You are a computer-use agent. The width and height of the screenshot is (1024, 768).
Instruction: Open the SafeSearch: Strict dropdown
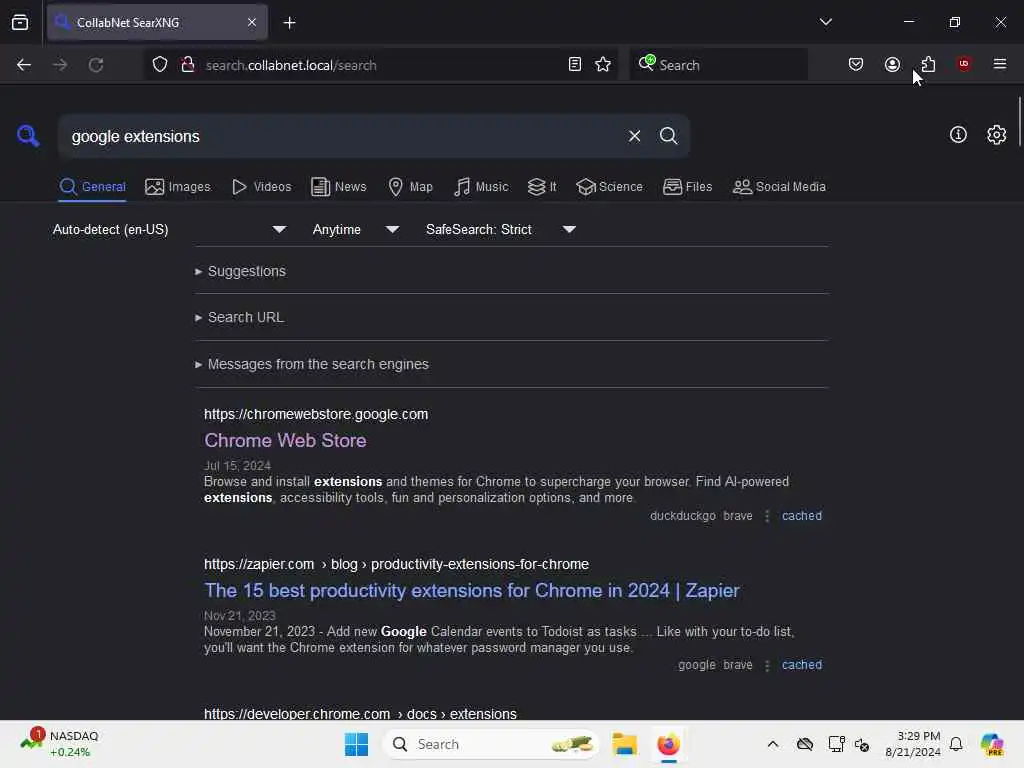click(x=501, y=229)
